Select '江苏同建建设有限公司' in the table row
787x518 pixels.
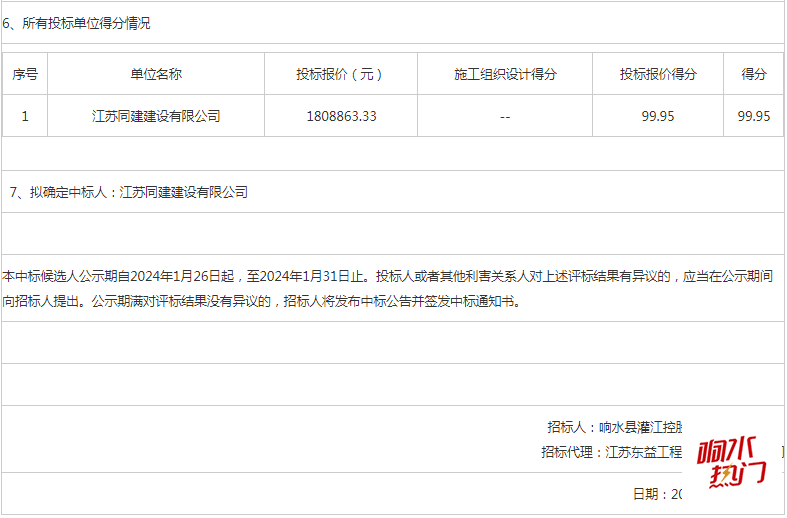pos(156,116)
